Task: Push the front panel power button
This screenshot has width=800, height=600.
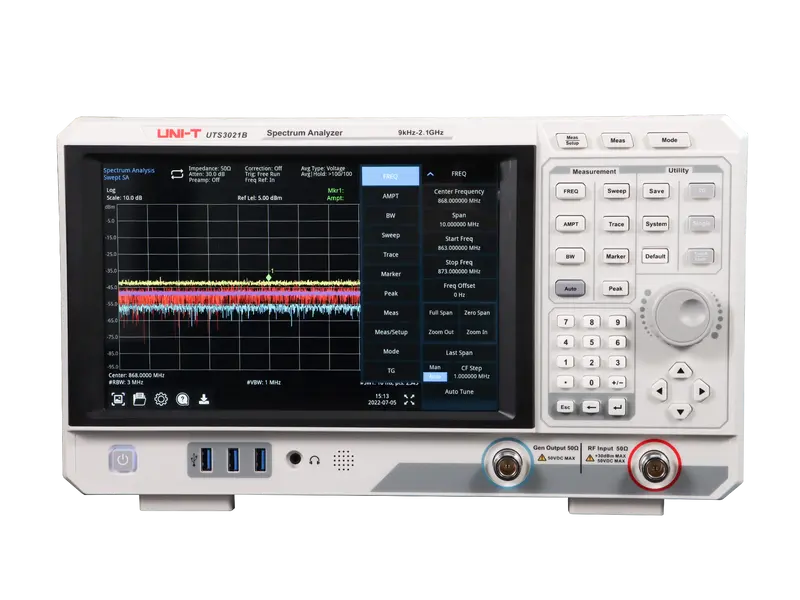Action: pos(122,459)
